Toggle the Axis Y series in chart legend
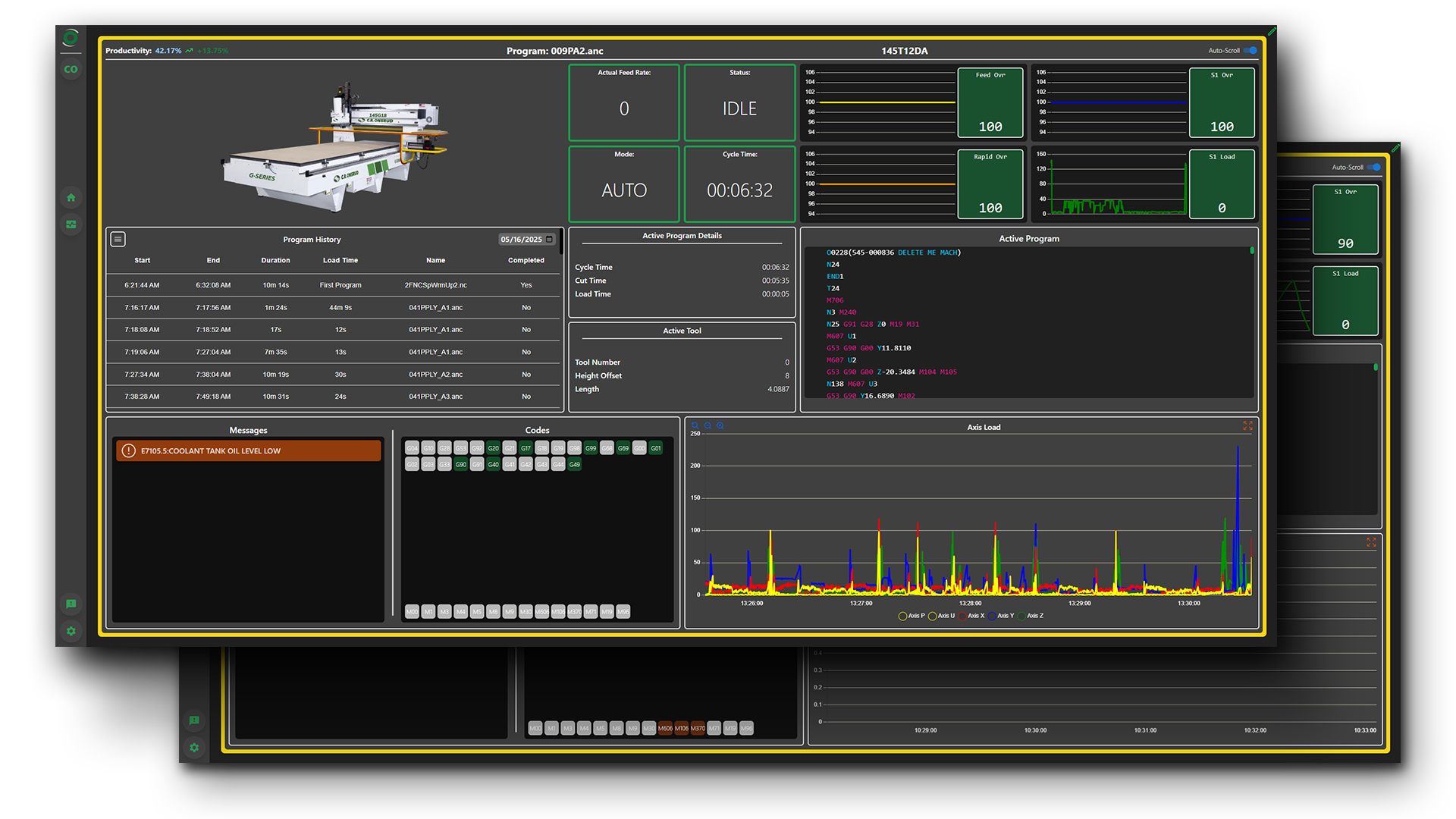Screen dimensions: 1456x819 1000,616
